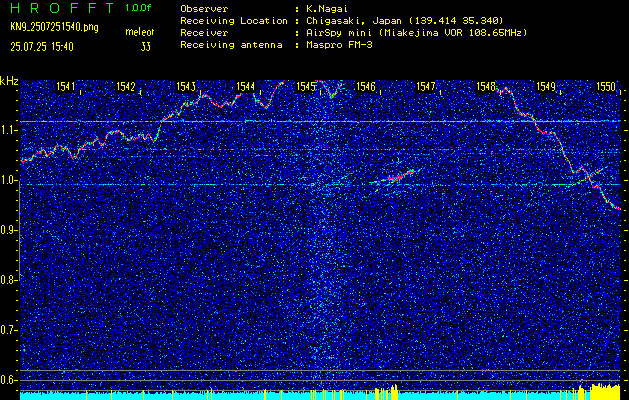Click the 1545 time marker
Viewport: 629px width, 400px height.
(306, 86)
